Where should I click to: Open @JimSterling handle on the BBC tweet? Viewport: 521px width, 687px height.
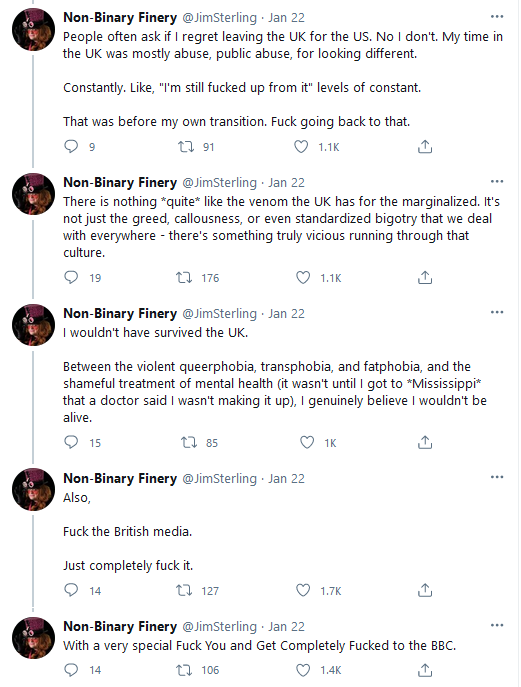tap(219, 627)
